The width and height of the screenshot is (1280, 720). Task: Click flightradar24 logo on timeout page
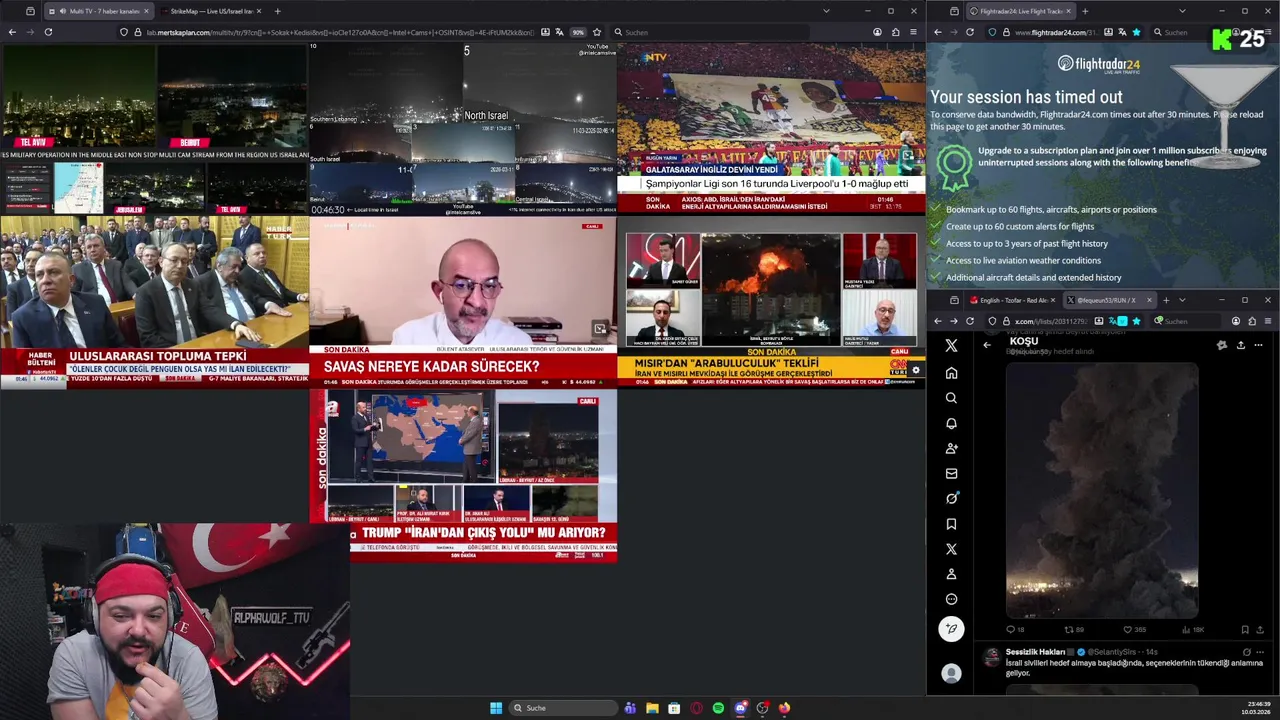pos(1098,64)
